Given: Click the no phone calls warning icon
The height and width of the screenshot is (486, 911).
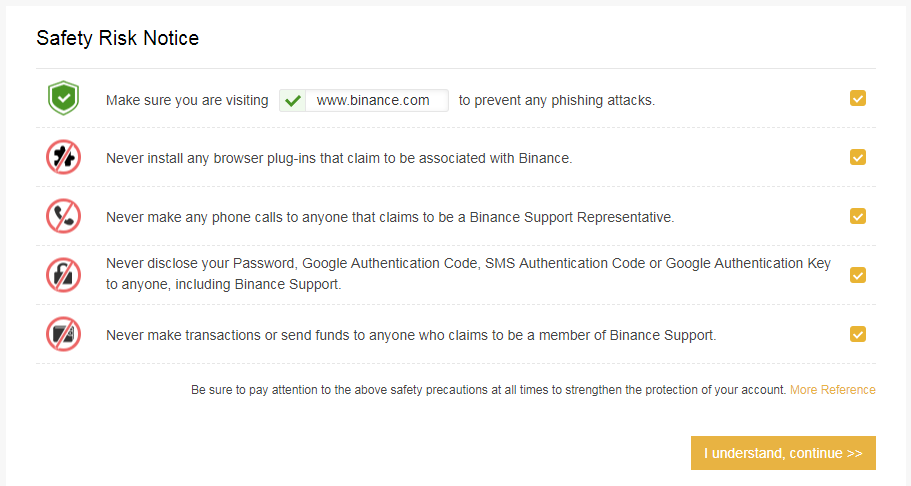Looking at the screenshot, I should (x=63, y=216).
